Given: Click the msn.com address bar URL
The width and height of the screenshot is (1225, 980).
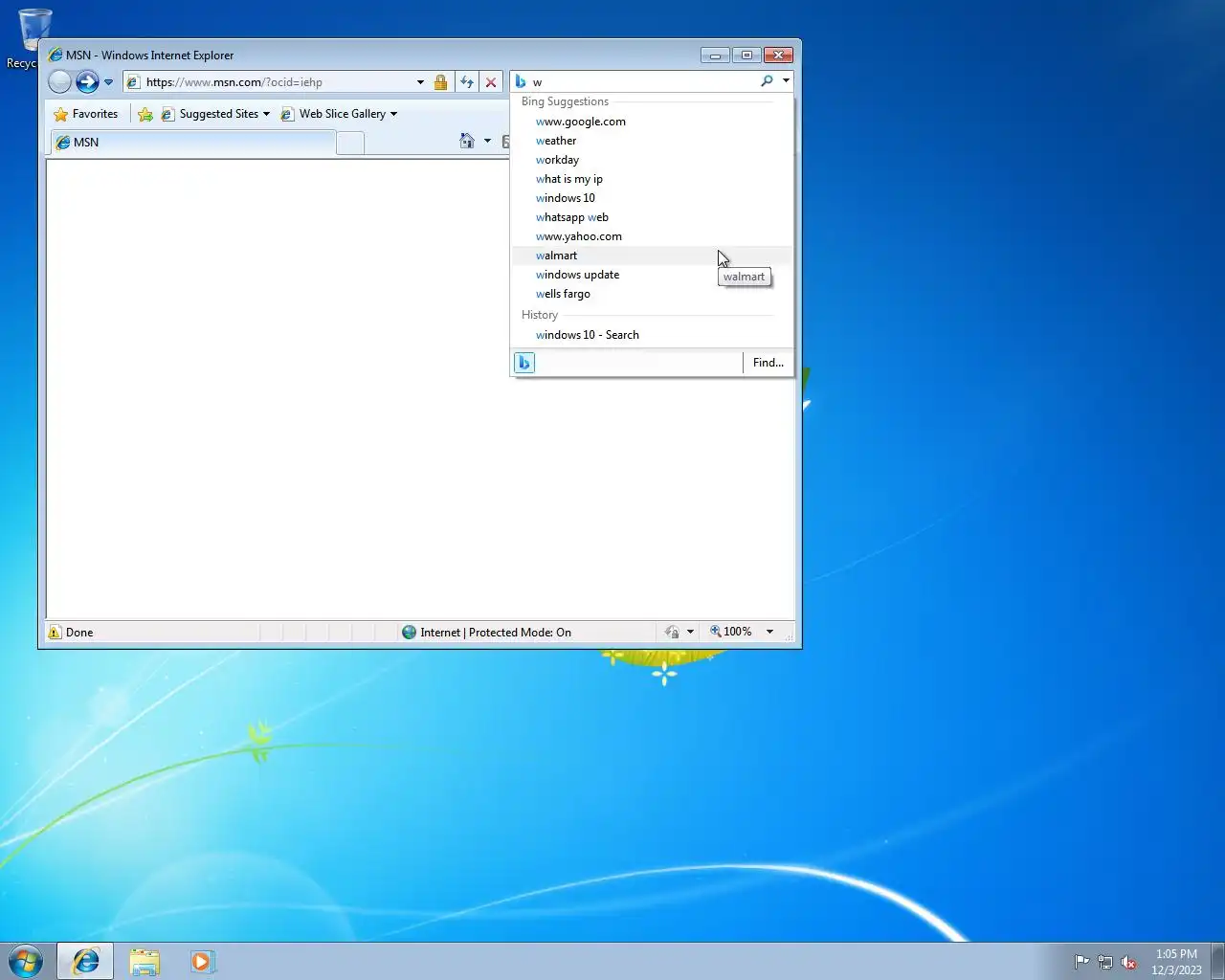Looking at the screenshot, I should (x=234, y=82).
